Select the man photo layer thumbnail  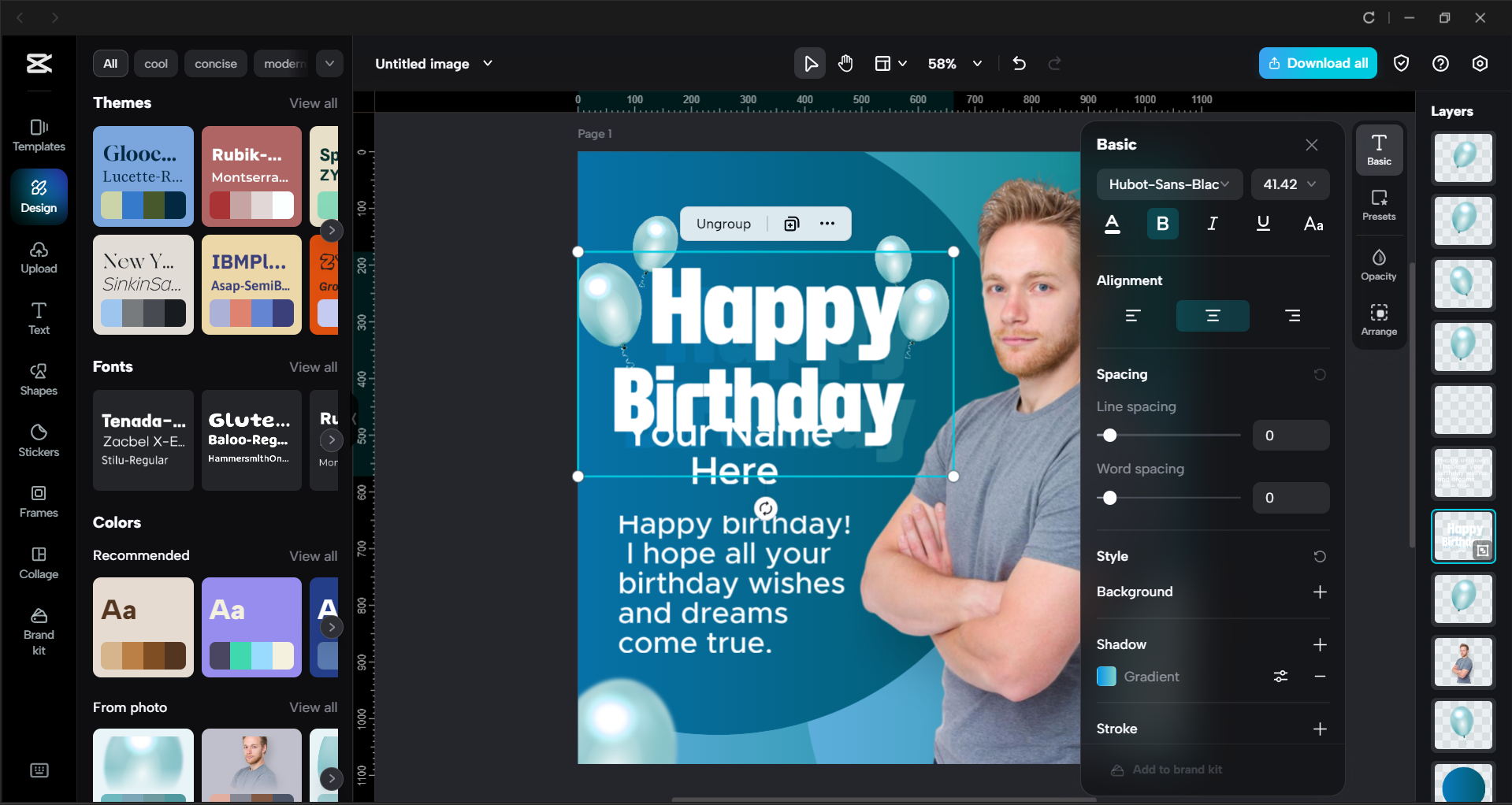coord(1462,662)
